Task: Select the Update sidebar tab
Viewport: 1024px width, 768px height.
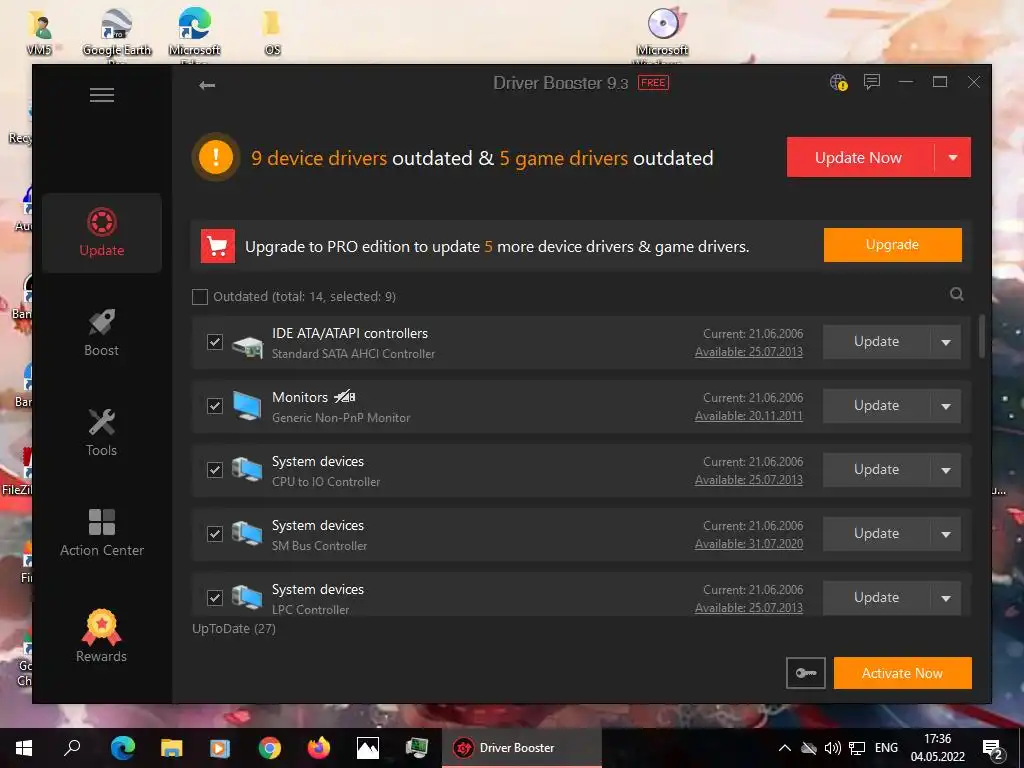Action: (102, 232)
